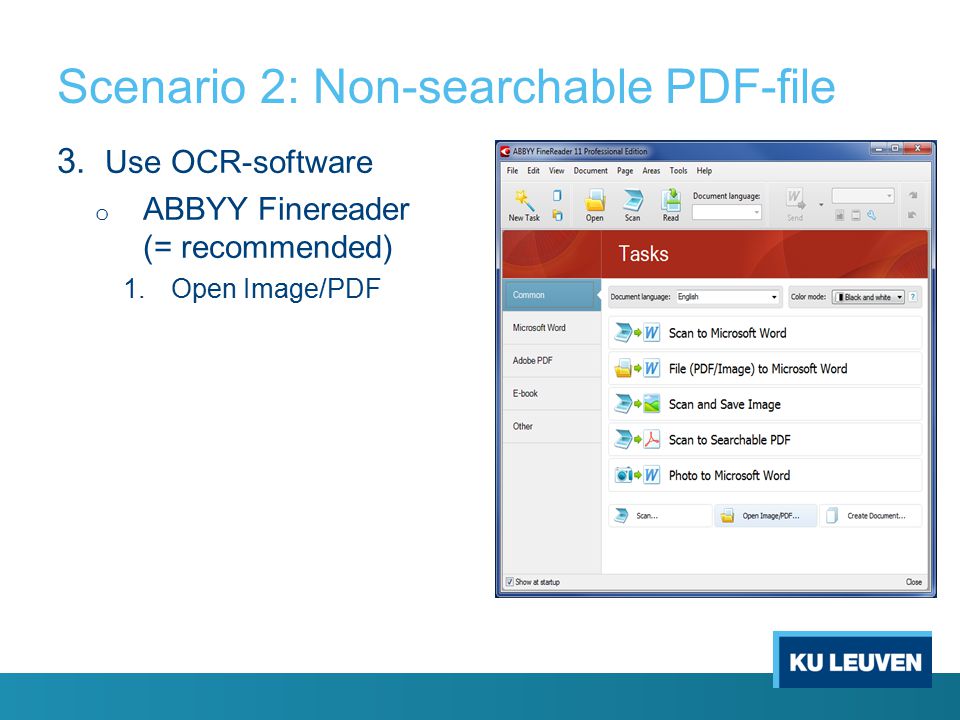960x720 pixels.
Task: Toggle the Show at startup checkbox
Action: point(509,582)
